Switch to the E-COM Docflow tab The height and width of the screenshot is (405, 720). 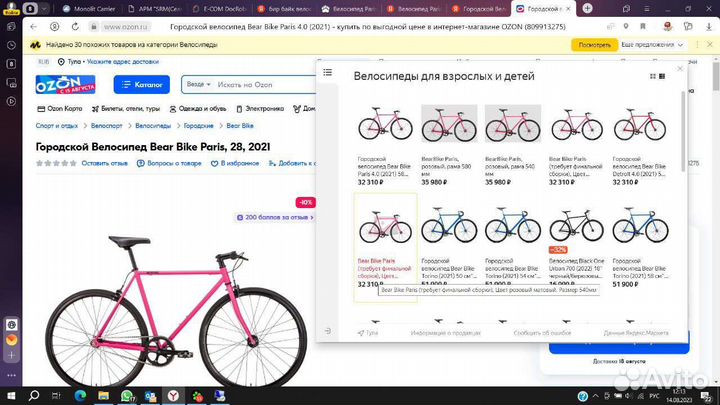220,9
